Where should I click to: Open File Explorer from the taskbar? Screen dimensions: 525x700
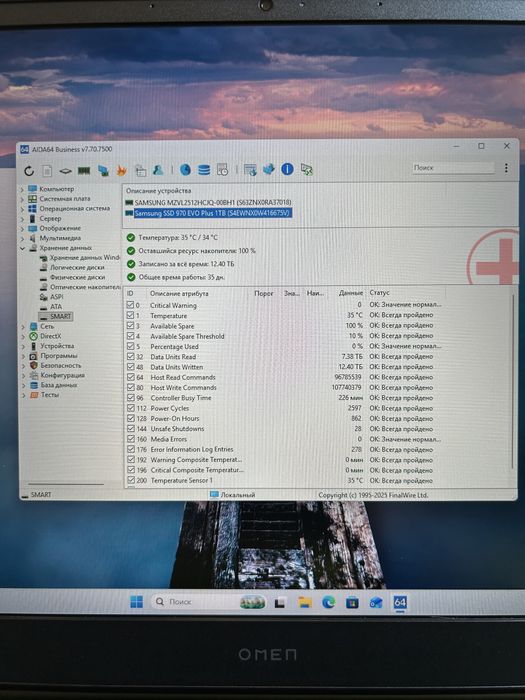(305, 602)
